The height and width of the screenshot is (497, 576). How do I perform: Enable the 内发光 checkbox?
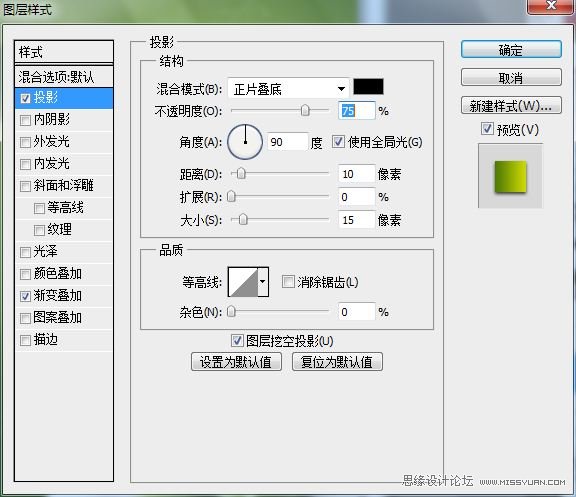pos(25,165)
